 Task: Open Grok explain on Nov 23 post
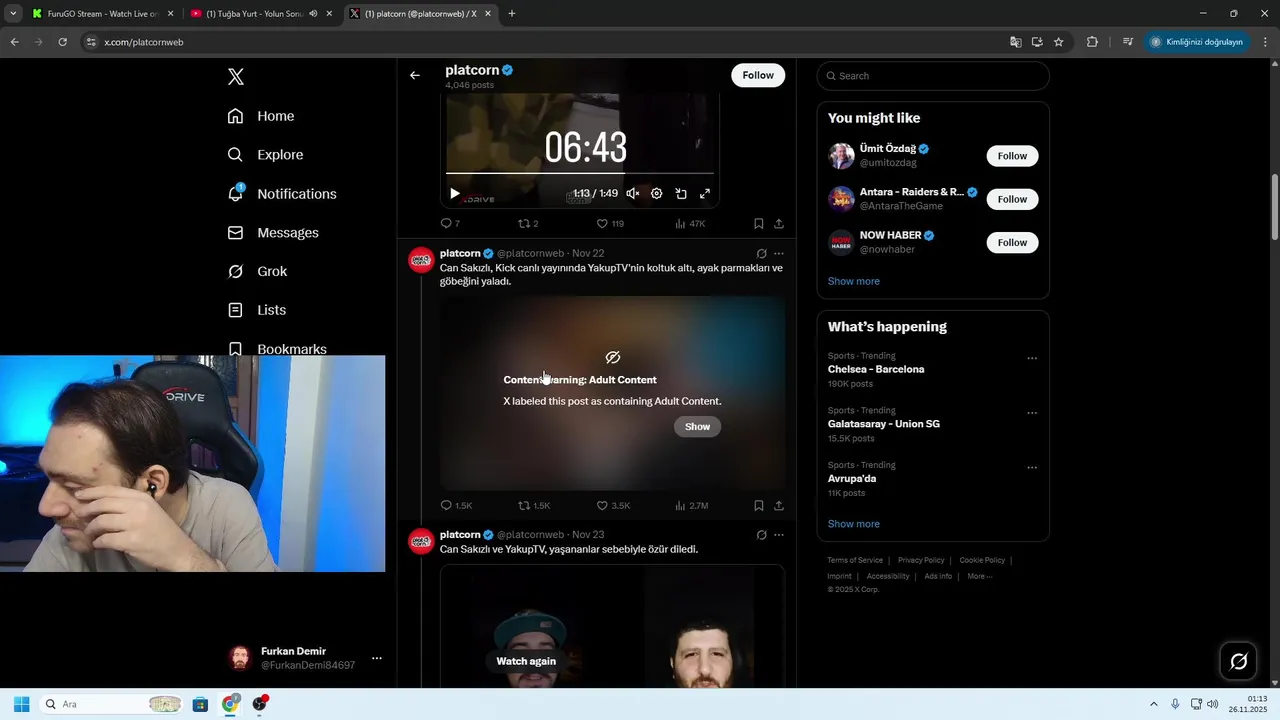point(761,535)
